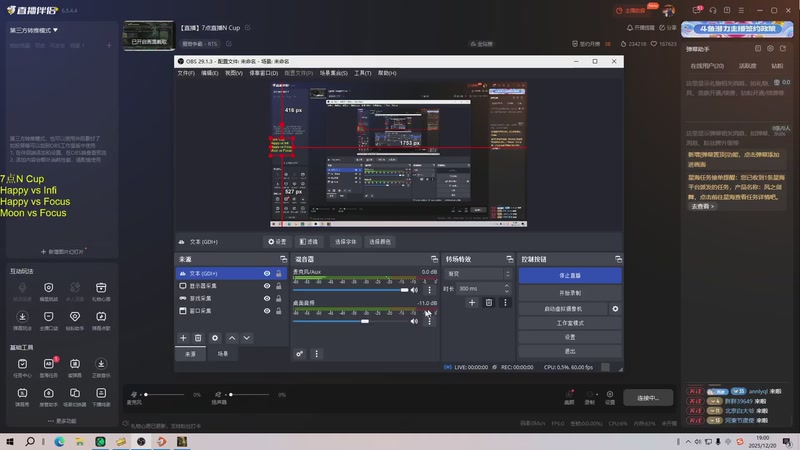800x450 pixels.
Task: Open the 文件(F) menu in OBS
Action: [x=186, y=73]
